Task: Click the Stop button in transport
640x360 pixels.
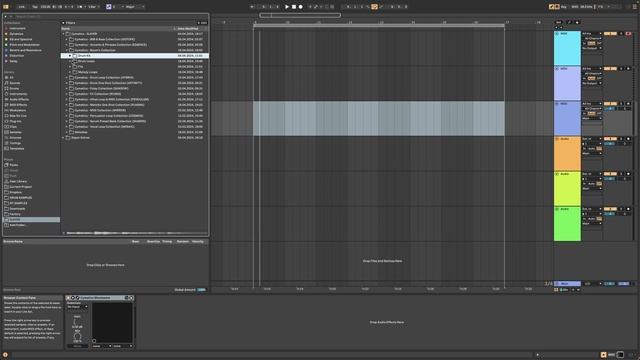Action: (293, 7)
